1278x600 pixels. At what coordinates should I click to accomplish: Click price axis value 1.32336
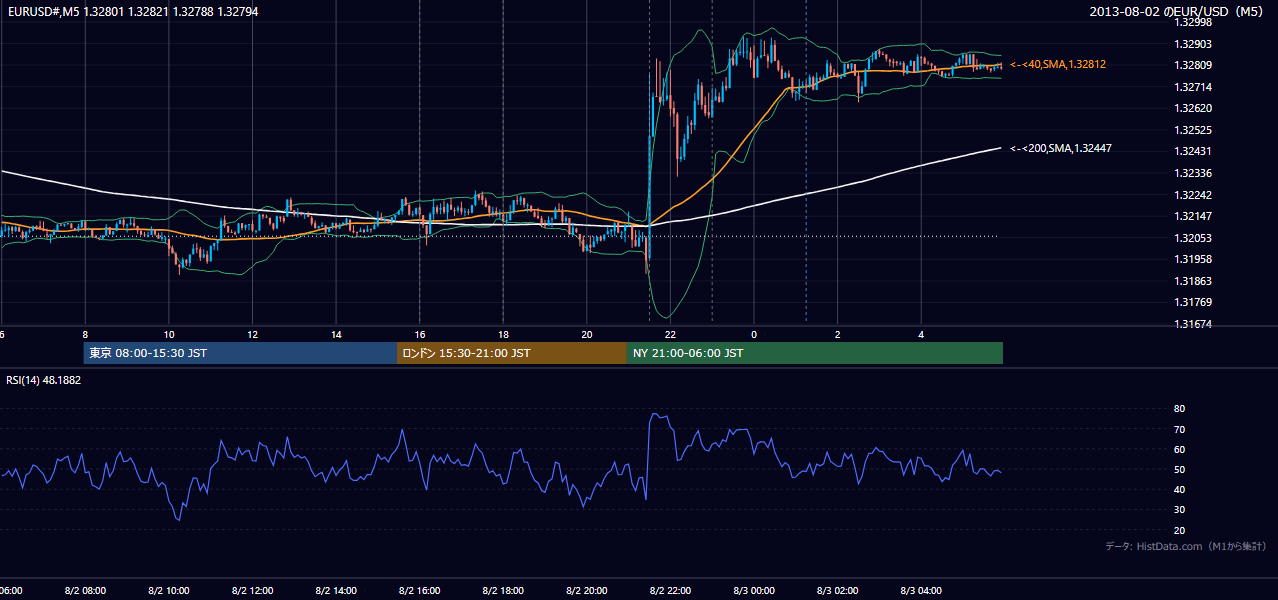1192,173
